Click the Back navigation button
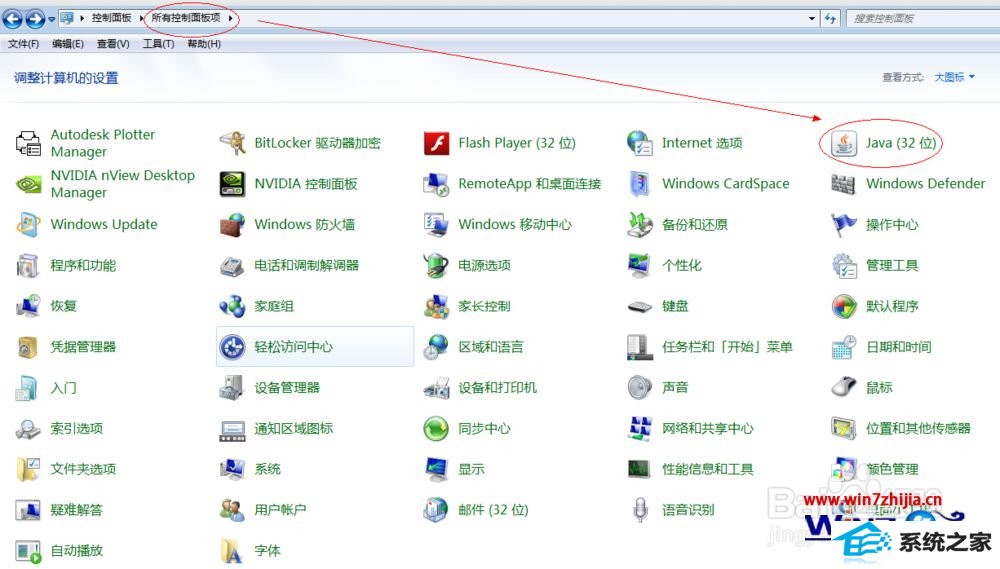This screenshot has width=1000, height=569. point(13,19)
